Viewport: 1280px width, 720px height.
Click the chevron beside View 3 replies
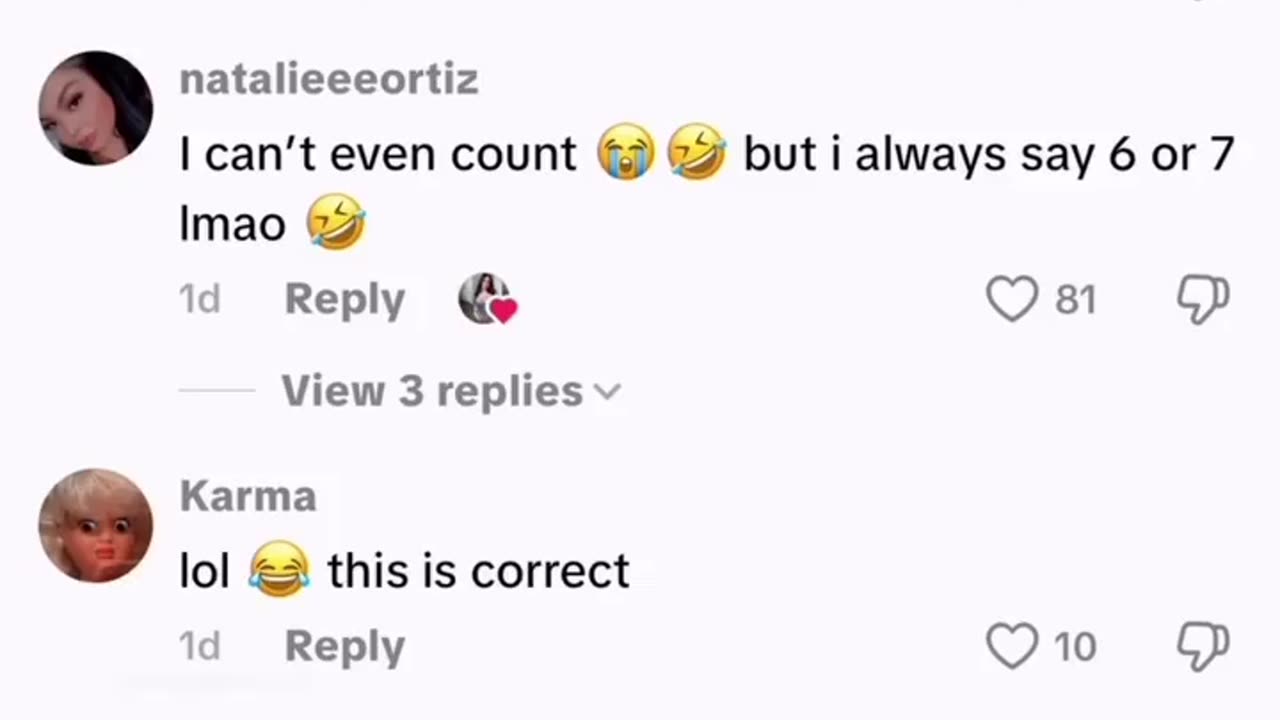pos(607,392)
